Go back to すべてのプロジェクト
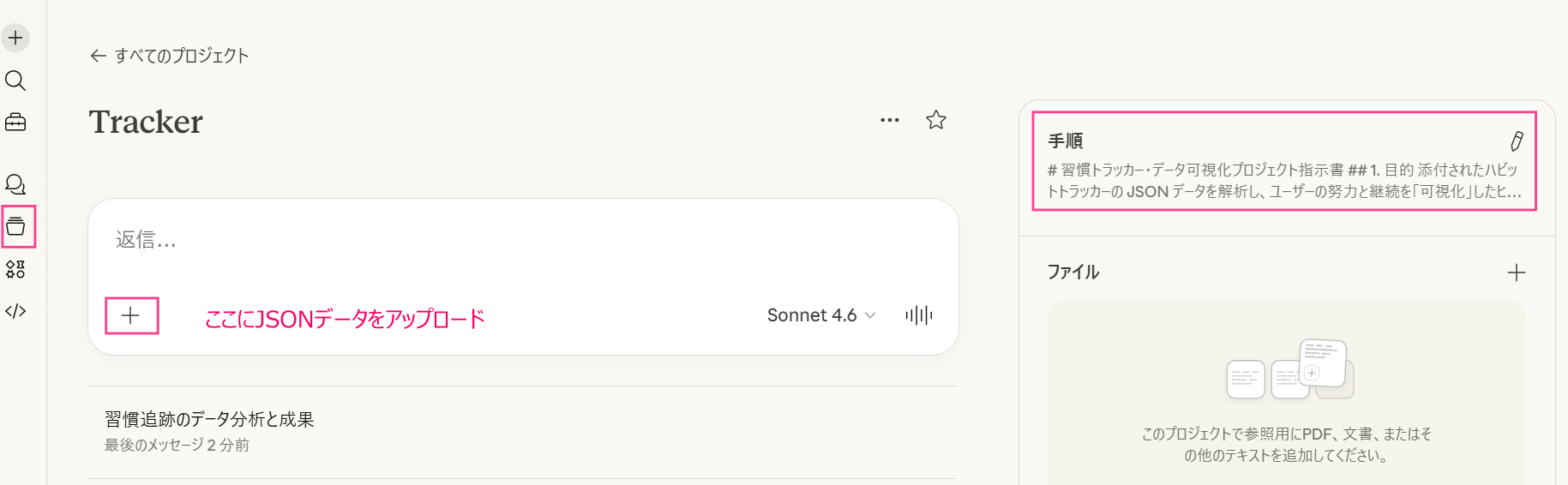The image size is (1568, 485). pyautogui.click(x=170, y=56)
